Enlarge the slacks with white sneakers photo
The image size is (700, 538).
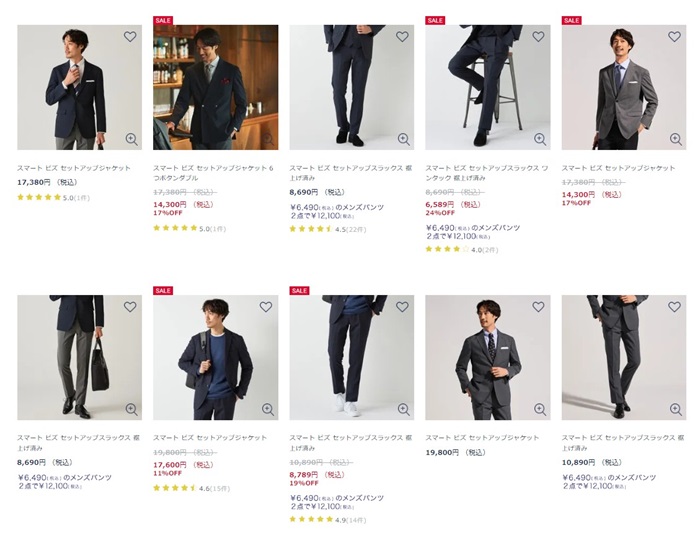click(403, 409)
